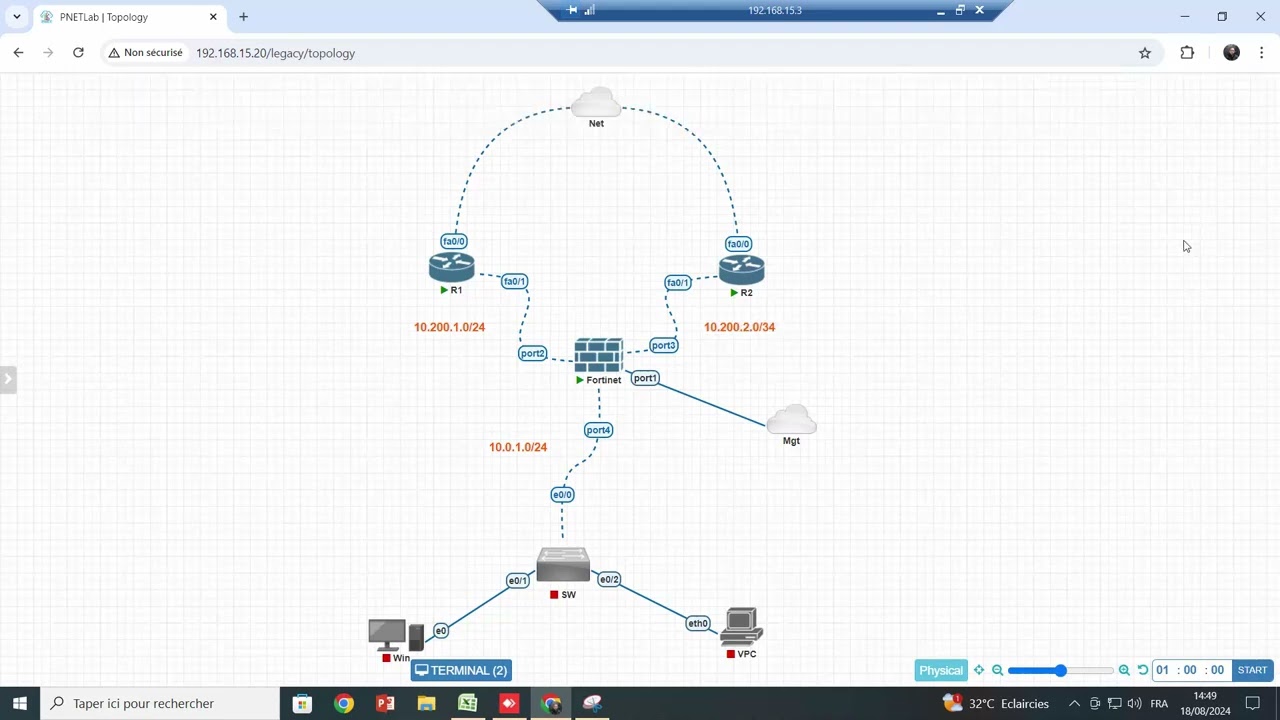1280x720 pixels.
Task: Open PowerPoint from taskbar
Action: tap(385, 703)
